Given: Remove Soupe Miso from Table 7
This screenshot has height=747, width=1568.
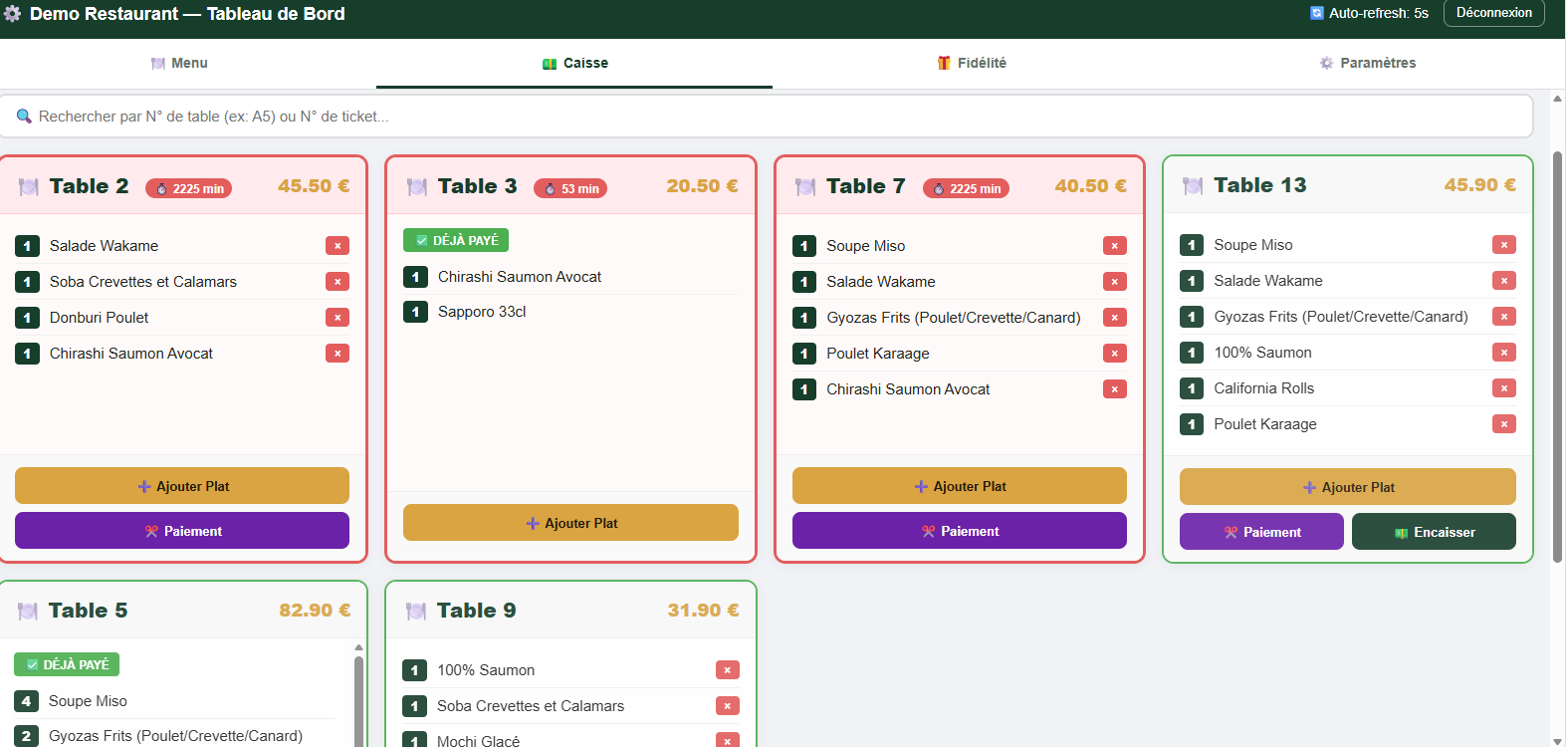Looking at the screenshot, I should coord(1115,246).
